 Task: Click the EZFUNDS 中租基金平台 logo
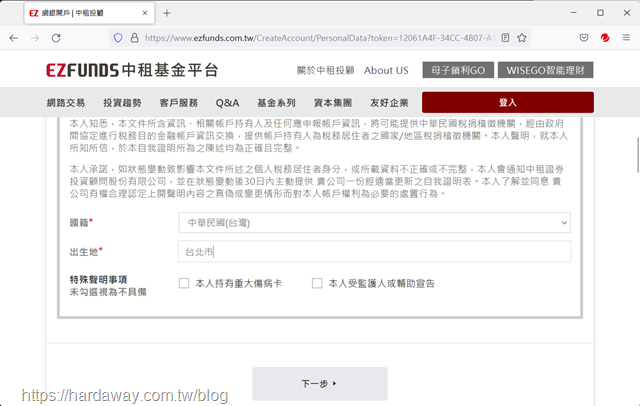[x=132, y=70]
